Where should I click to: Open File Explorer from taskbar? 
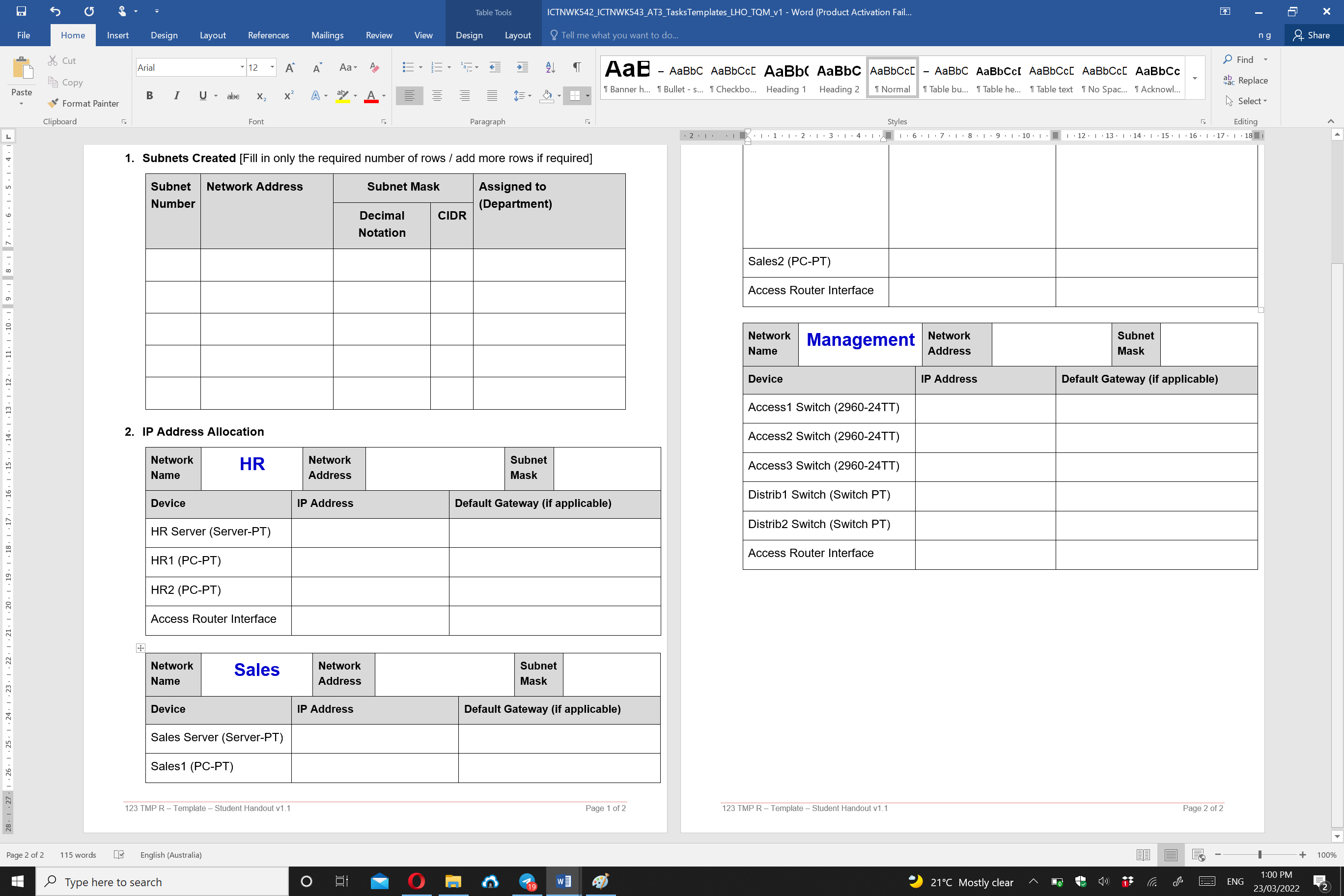453,881
